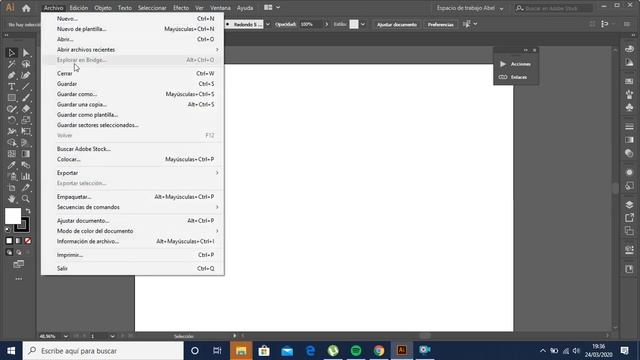This screenshot has width=640, height=360.
Task: Open the Stroke panel lines icon
Action: (x=629, y=127)
